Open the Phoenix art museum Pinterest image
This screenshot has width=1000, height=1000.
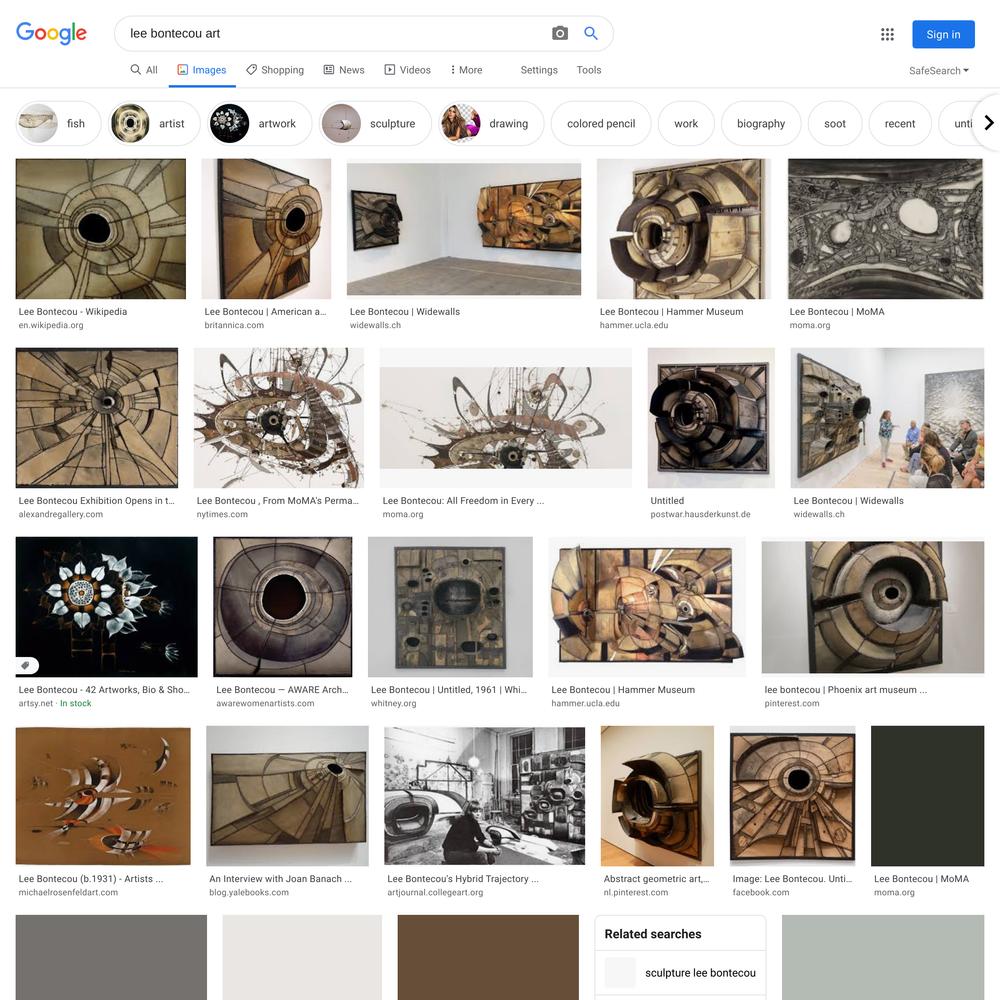coord(872,607)
